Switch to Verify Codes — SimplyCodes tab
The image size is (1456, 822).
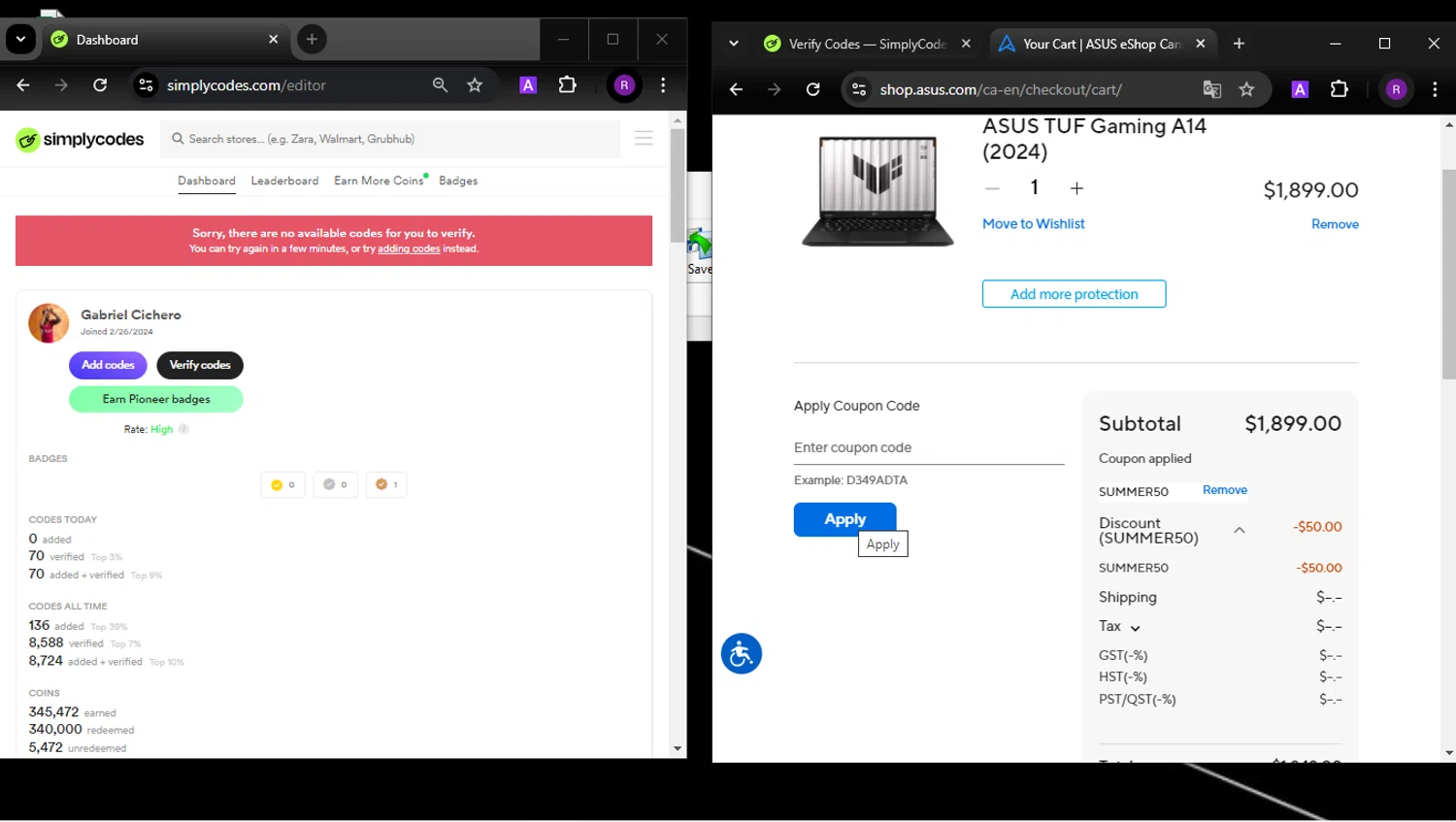click(855, 44)
